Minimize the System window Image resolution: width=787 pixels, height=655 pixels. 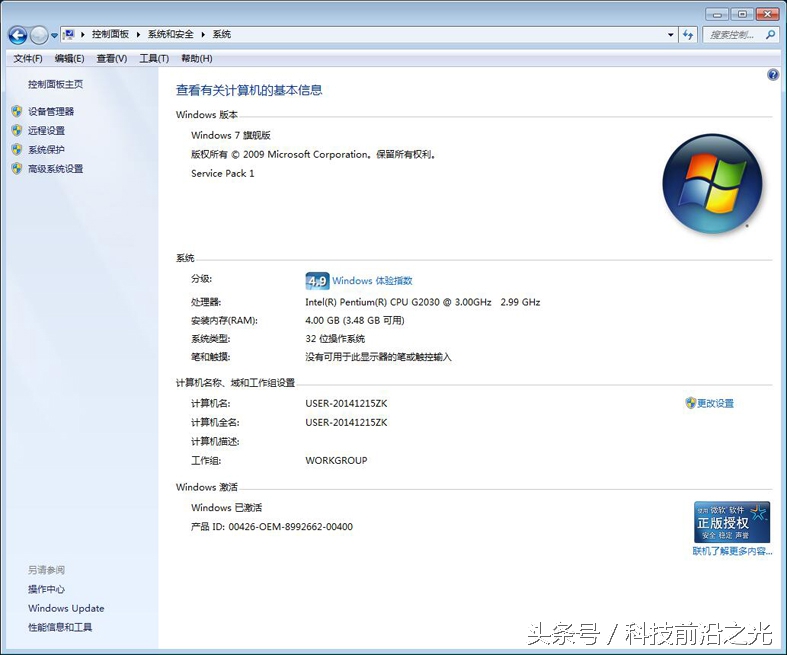717,14
